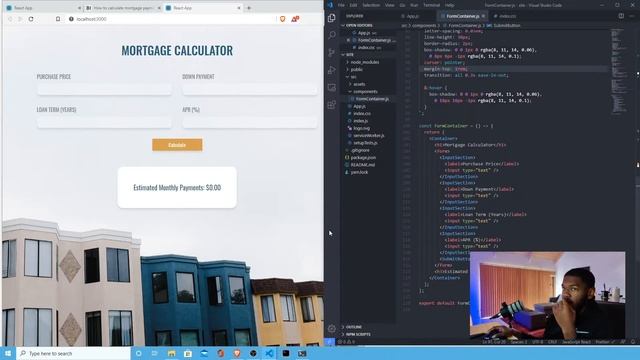The image size is (640, 360).
Task: Open editor More Actions ellipsis in VS Code
Action: 632,16
